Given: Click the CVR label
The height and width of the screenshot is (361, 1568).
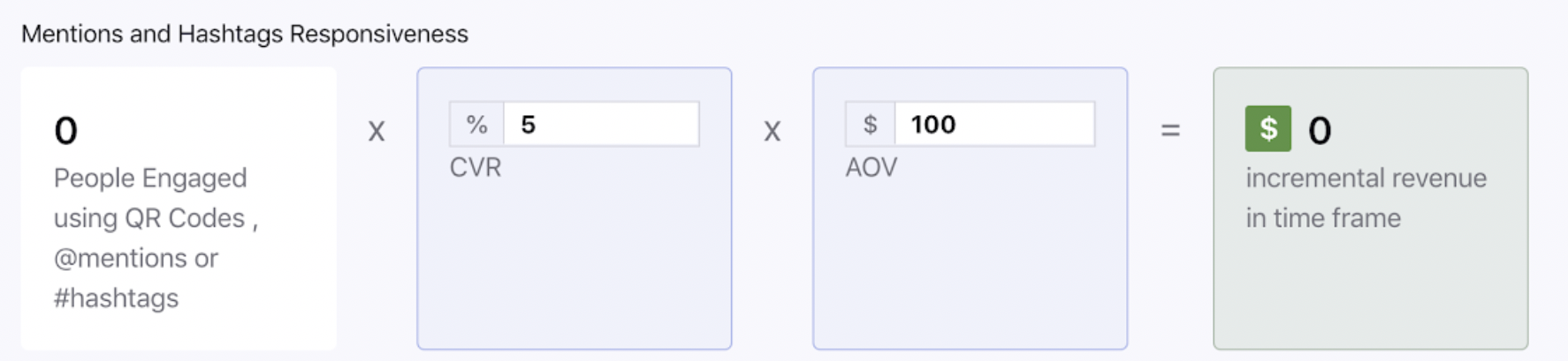Looking at the screenshot, I should 476,167.
